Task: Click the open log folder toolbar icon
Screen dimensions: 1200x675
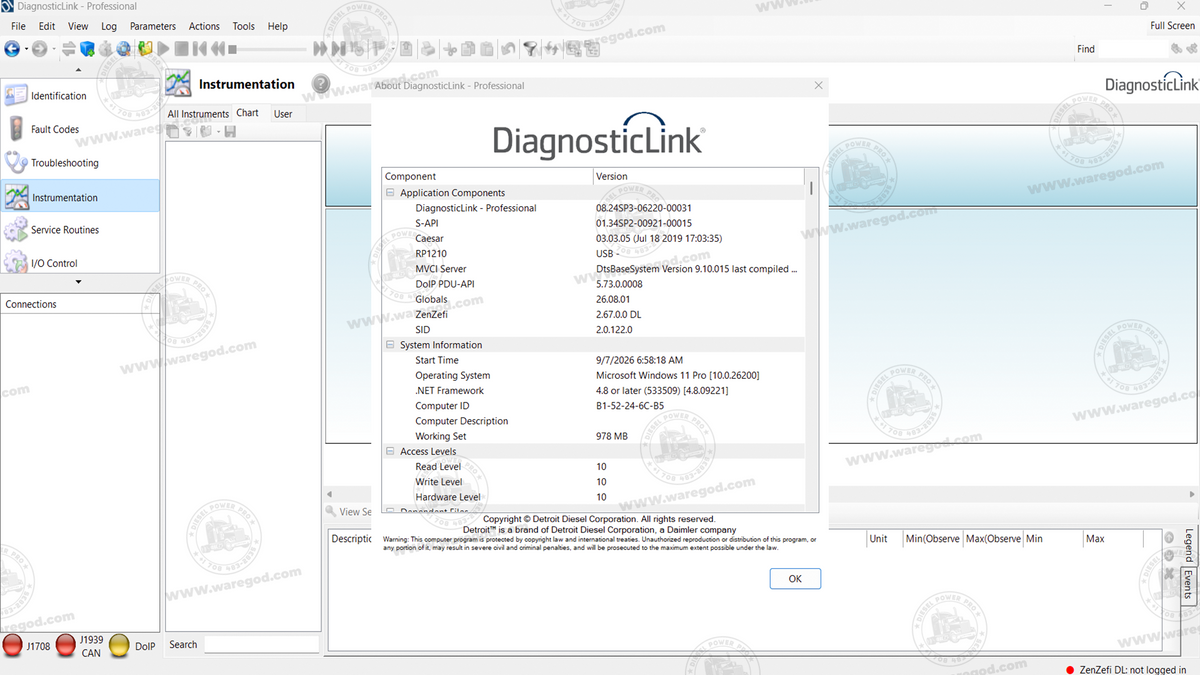Action: pos(145,48)
